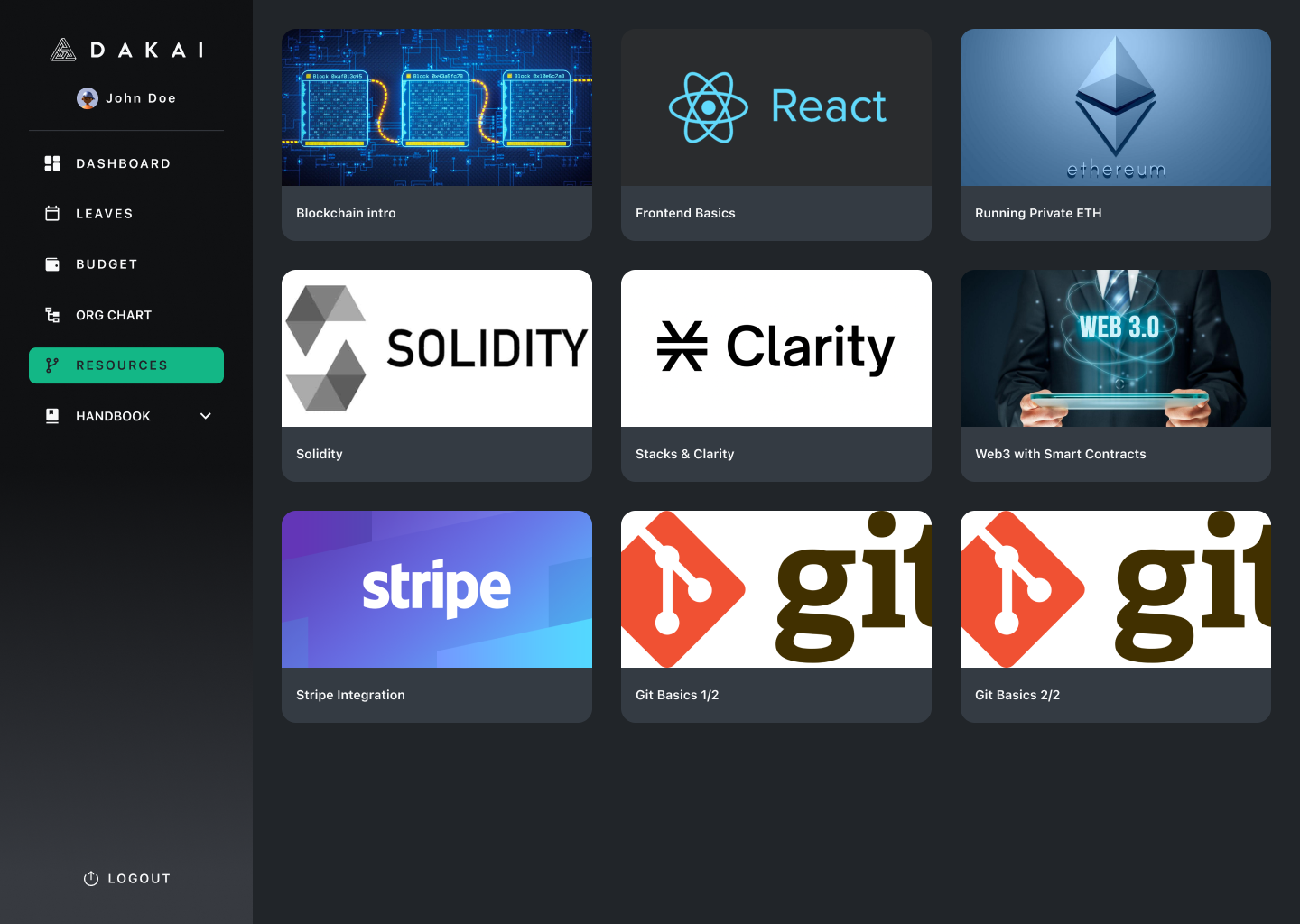Click the DAKAI triangle logo icon
The width and height of the screenshot is (1300, 924).
click(x=63, y=50)
